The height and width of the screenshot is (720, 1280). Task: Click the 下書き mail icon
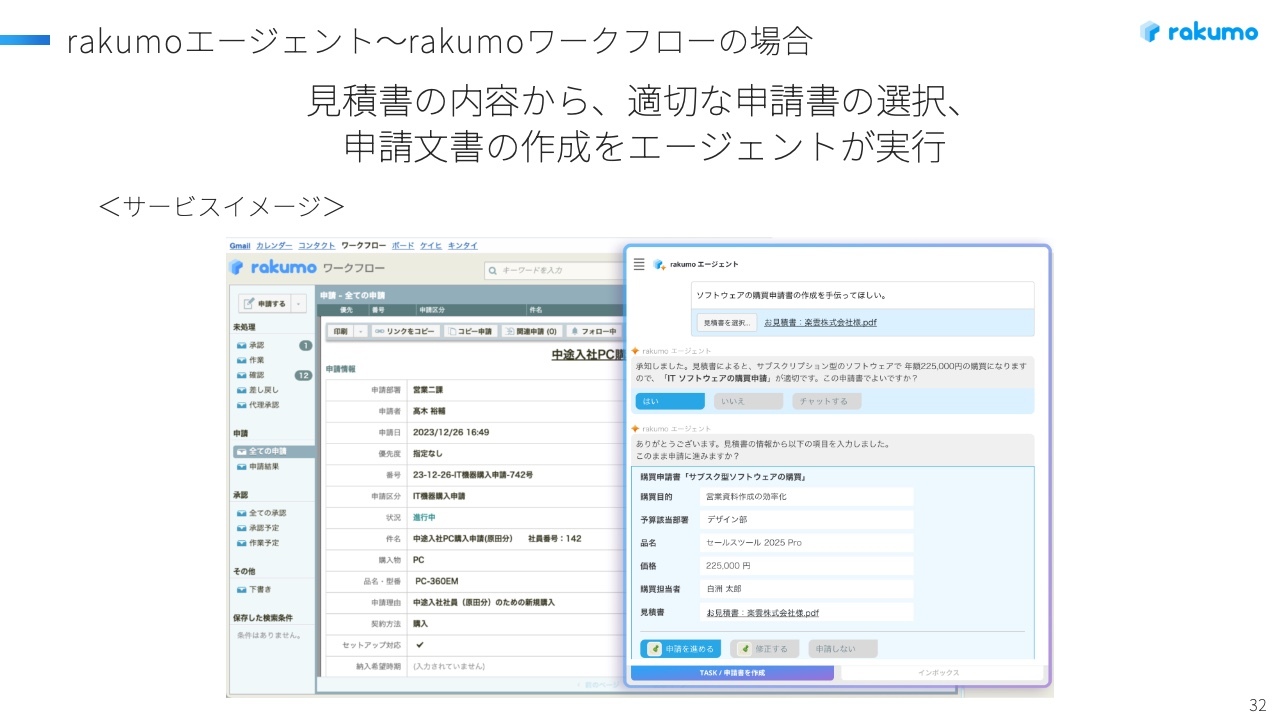tap(242, 590)
